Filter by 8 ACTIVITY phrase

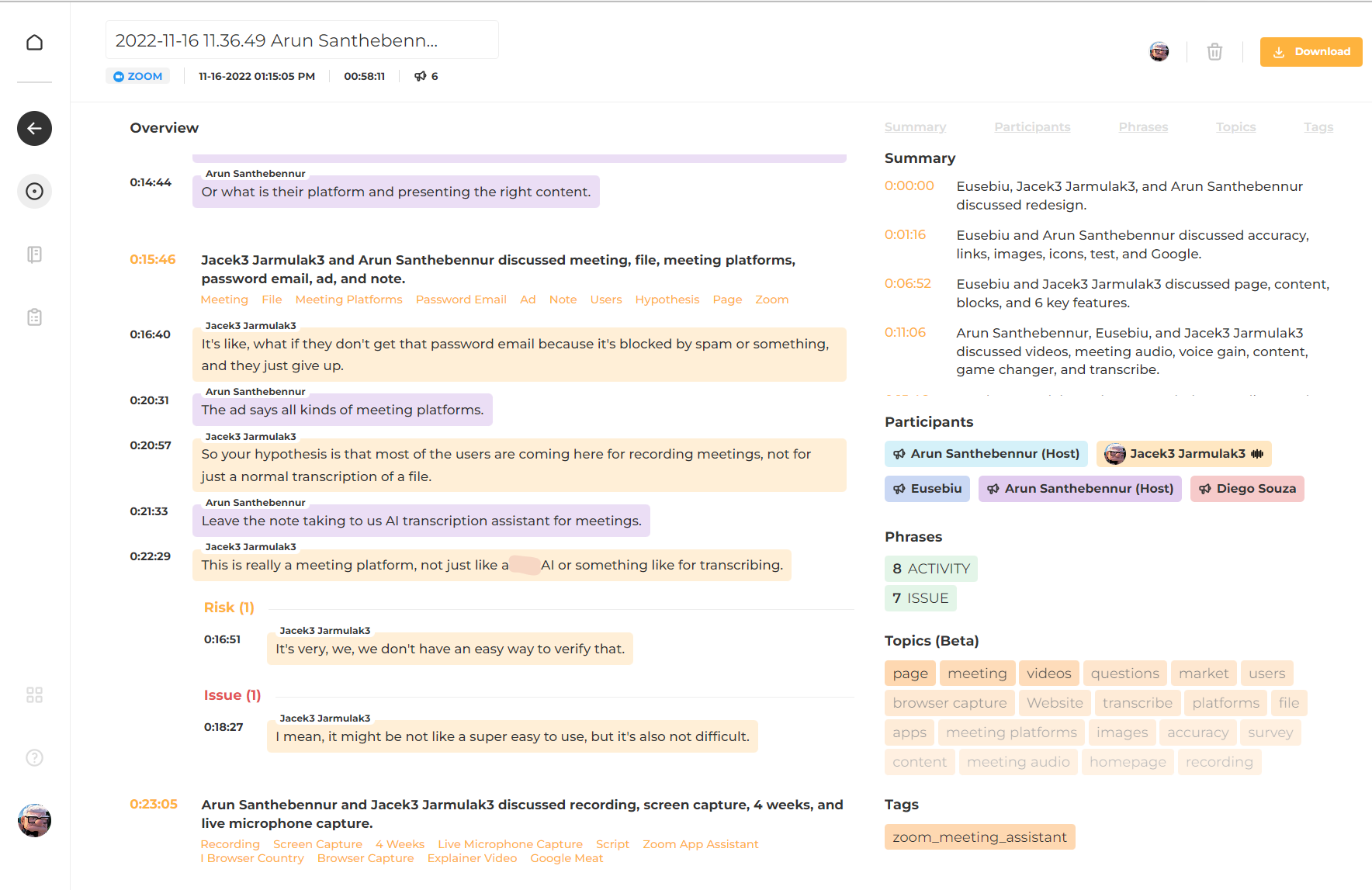click(930, 569)
